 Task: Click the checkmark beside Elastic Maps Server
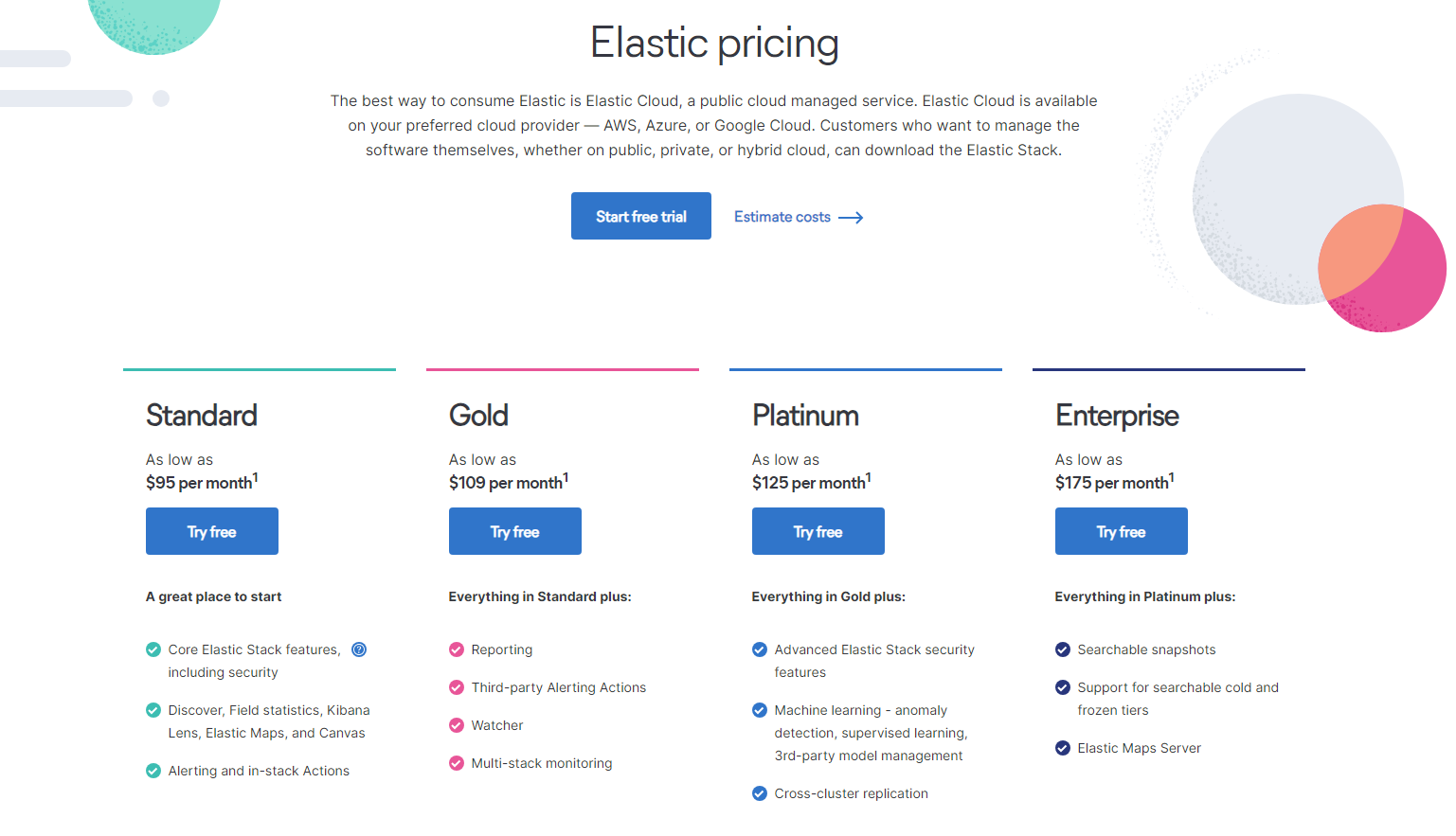coord(1063,748)
